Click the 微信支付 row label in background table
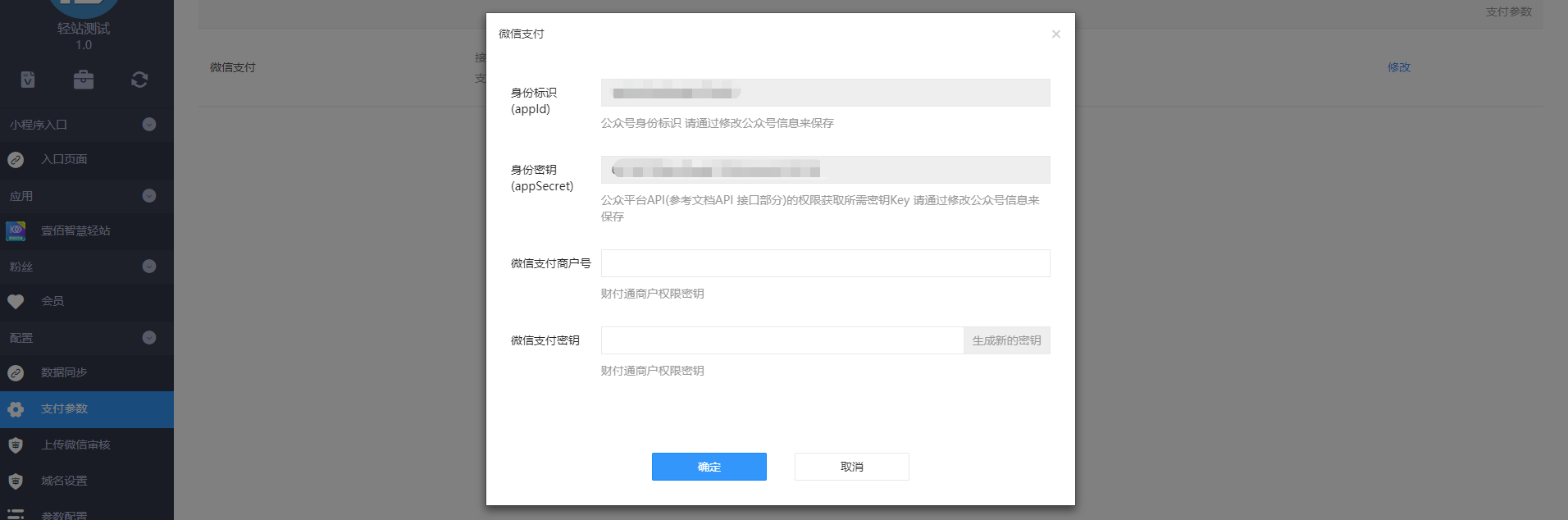This screenshot has width=1568, height=520. click(233, 67)
